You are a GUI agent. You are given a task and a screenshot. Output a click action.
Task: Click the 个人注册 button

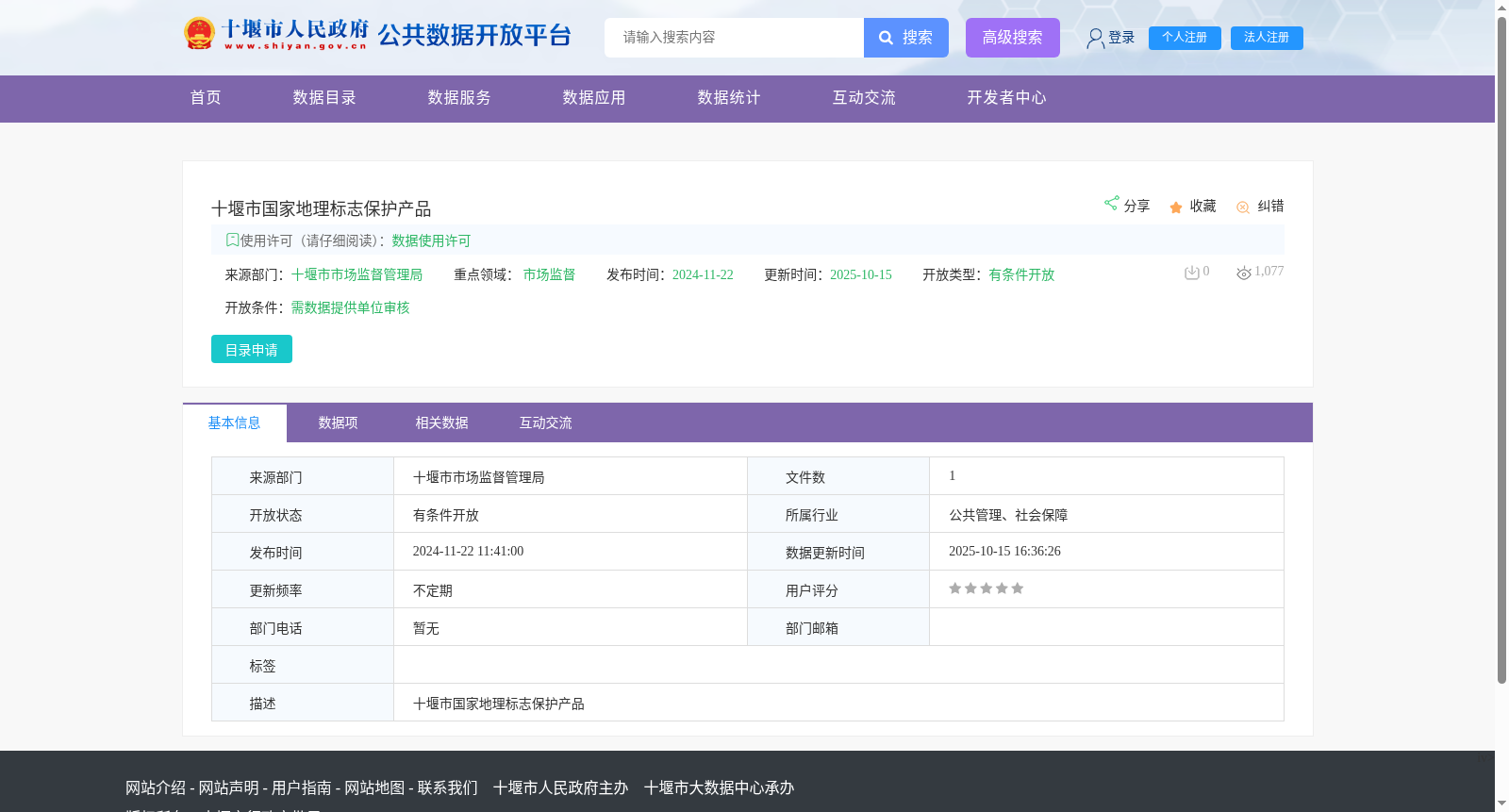pyautogui.click(x=1185, y=38)
